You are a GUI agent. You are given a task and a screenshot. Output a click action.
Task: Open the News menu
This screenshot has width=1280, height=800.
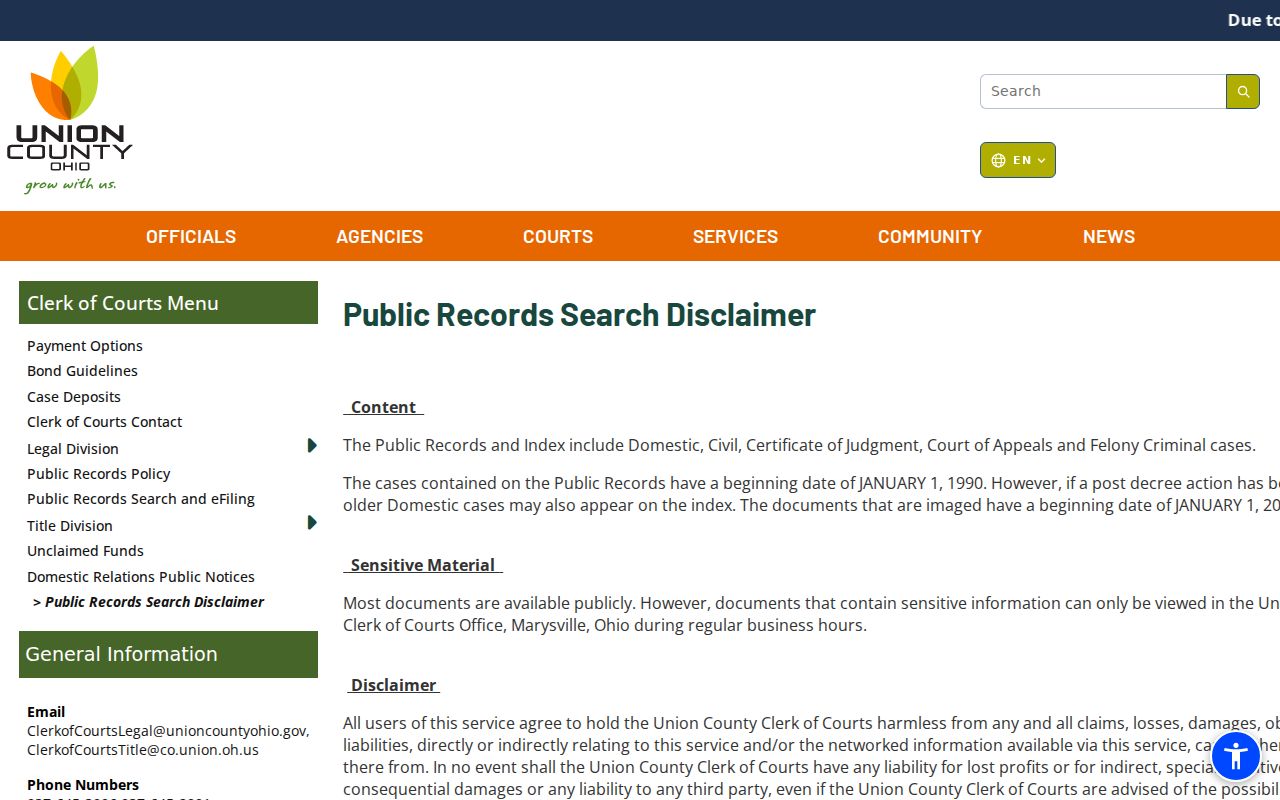(x=1109, y=237)
